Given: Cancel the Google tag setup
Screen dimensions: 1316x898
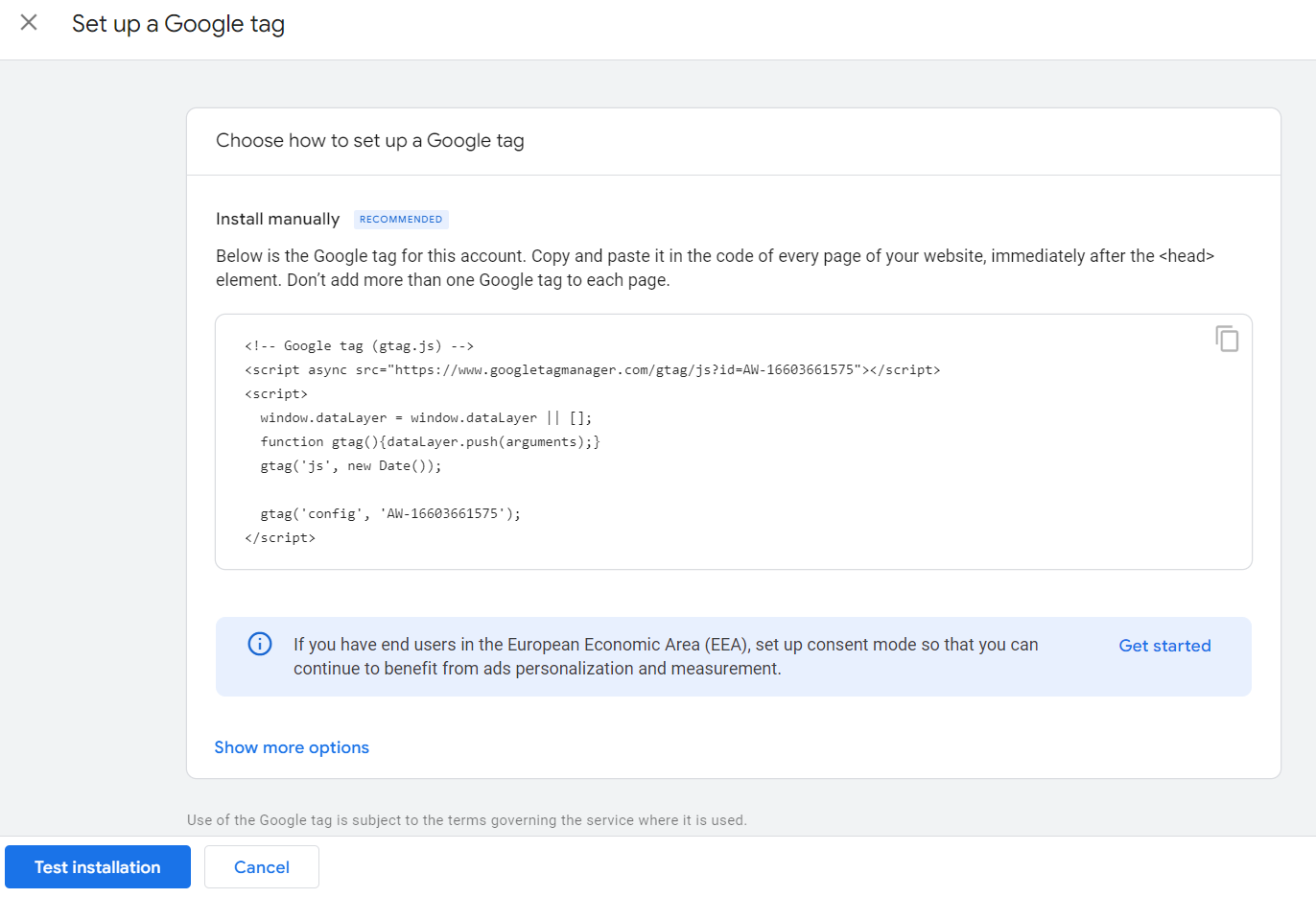Looking at the screenshot, I should (x=262, y=867).
